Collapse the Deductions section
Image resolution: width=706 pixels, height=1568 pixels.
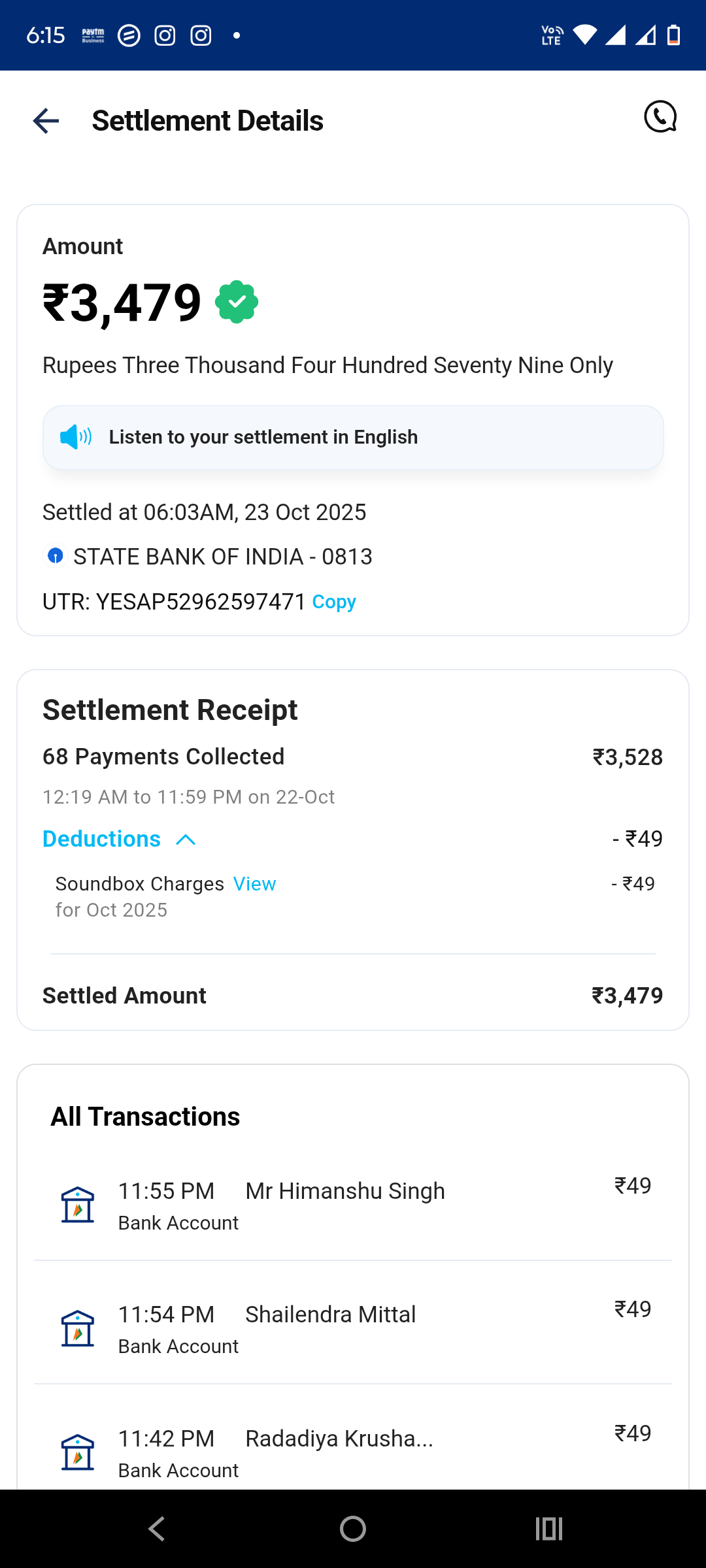pos(102,839)
